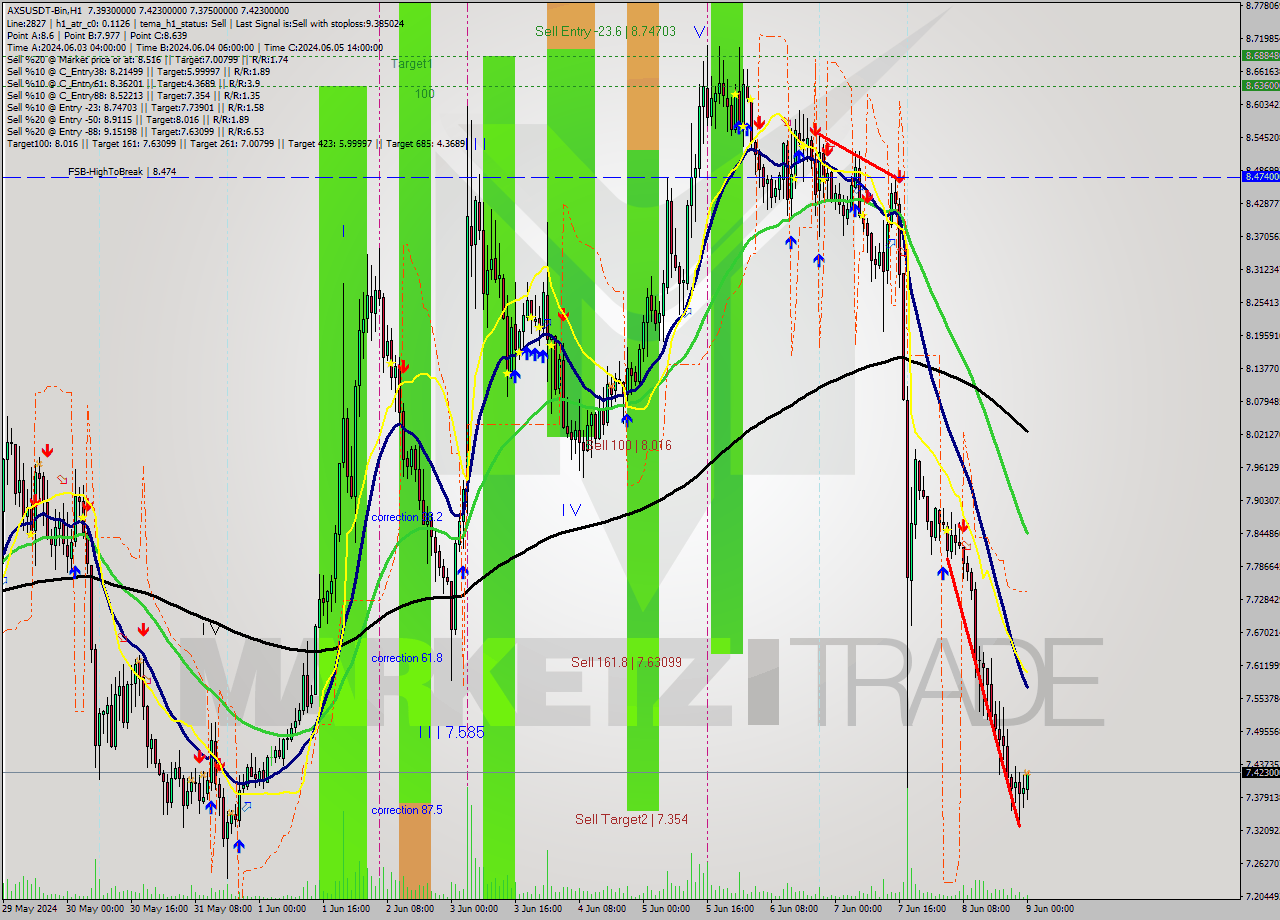This screenshot has height=920, width=1280.
Task: Click the '| | | 7.585' wave label
Action: coord(451,732)
